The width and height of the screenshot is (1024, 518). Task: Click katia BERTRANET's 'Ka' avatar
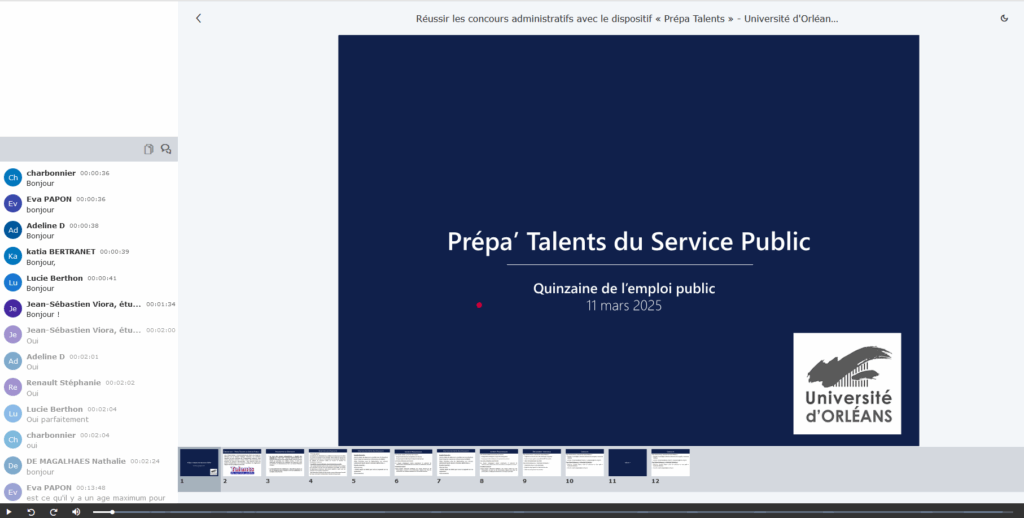[13, 256]
